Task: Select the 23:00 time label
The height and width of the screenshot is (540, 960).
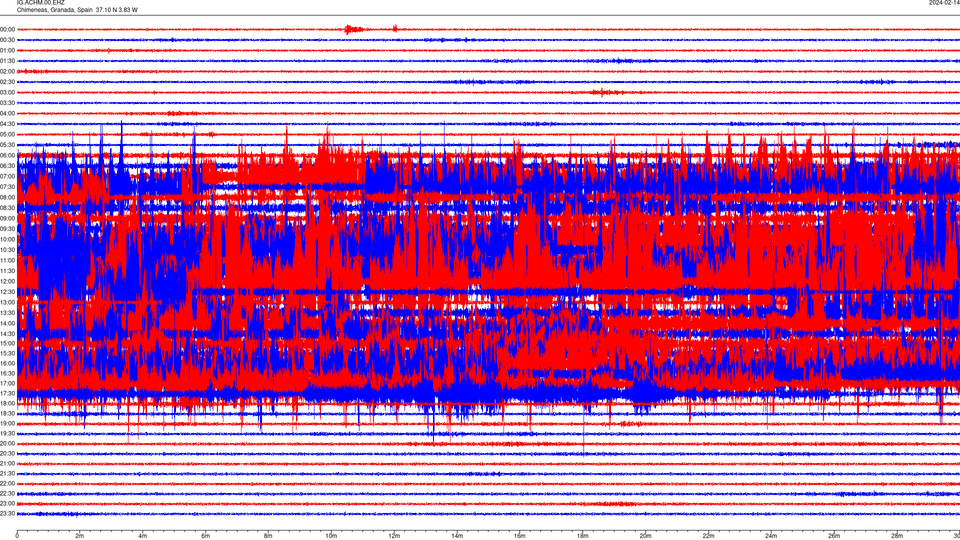Action: point(7,504)
